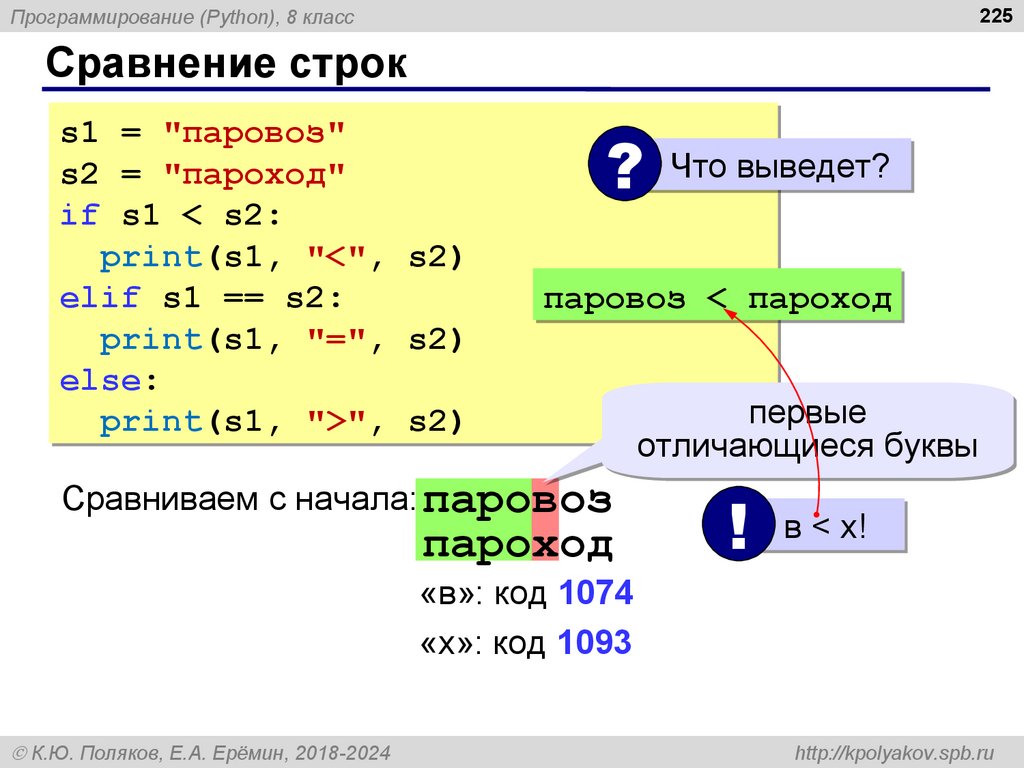Select the slide title 'Сравнение строк'
Viewport: 1024px width, 768px height.
click(x=226, y=63)
